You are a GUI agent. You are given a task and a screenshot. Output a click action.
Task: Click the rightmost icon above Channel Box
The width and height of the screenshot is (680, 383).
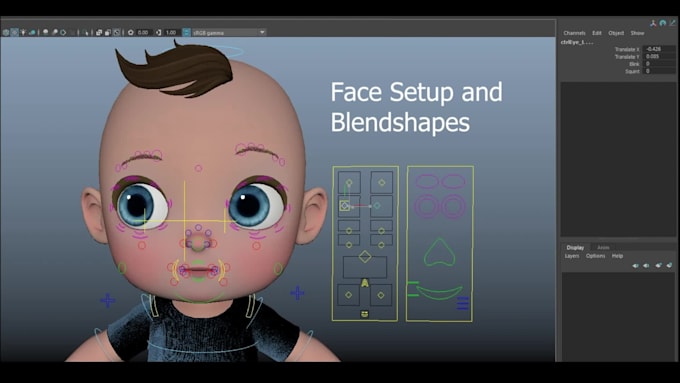pos(673,23)
